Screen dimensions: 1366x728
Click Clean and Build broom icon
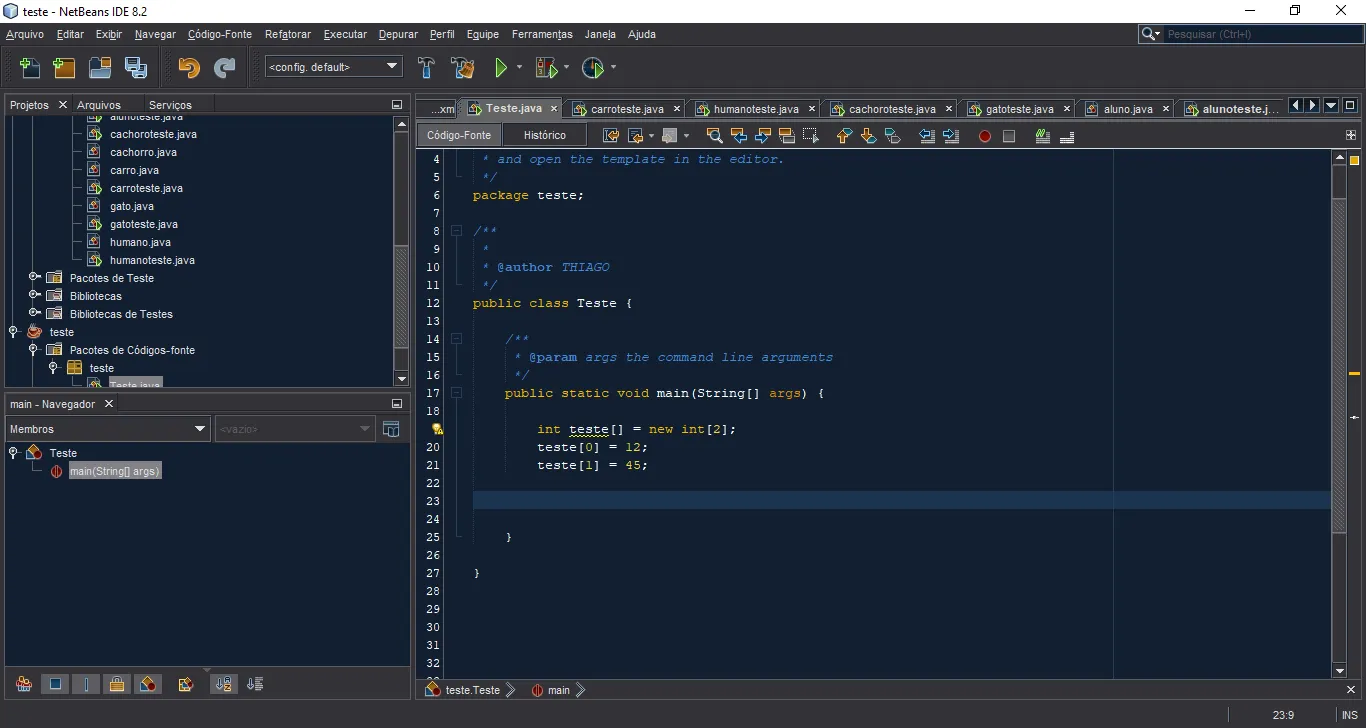pos(462,68)
